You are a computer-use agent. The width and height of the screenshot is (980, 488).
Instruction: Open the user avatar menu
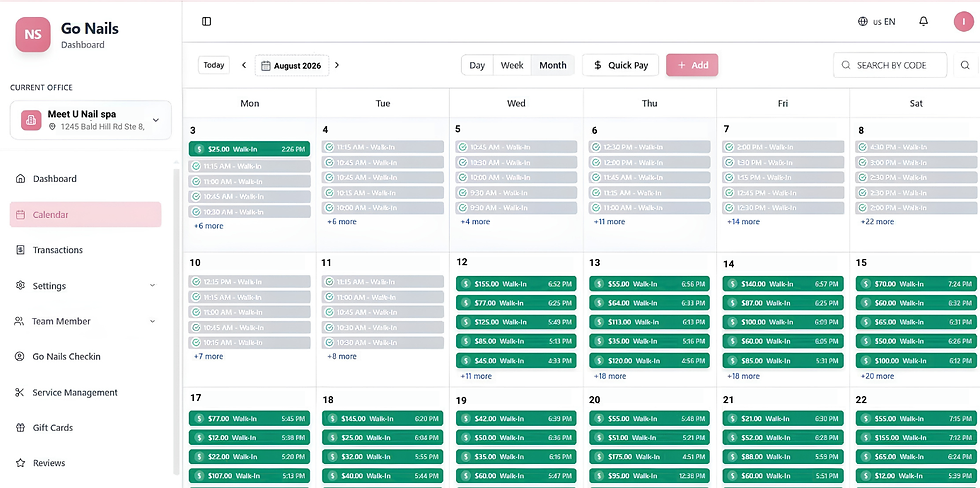point(963,21)
